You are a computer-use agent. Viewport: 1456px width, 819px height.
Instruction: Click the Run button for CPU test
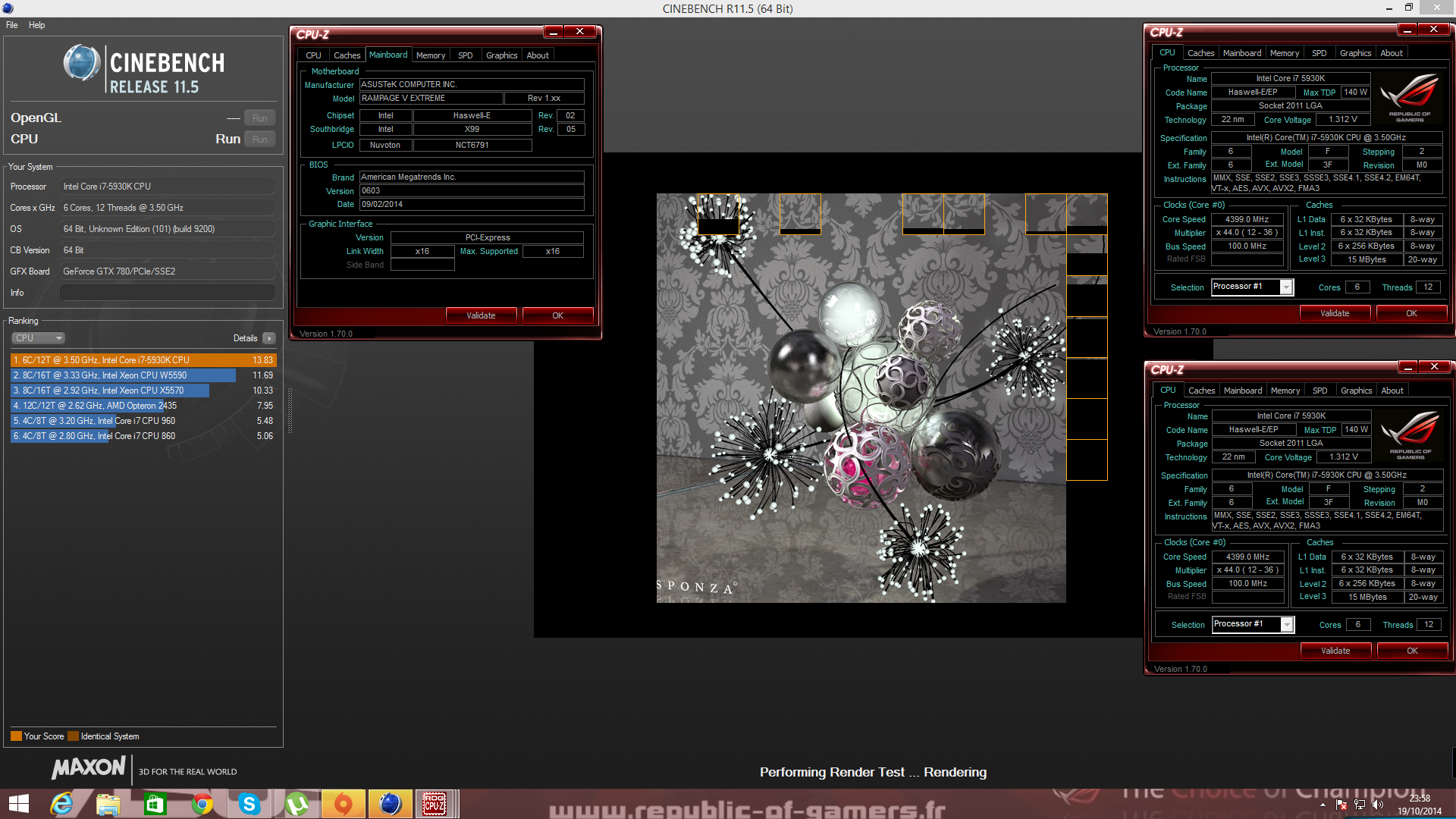[x=259, y=140]
